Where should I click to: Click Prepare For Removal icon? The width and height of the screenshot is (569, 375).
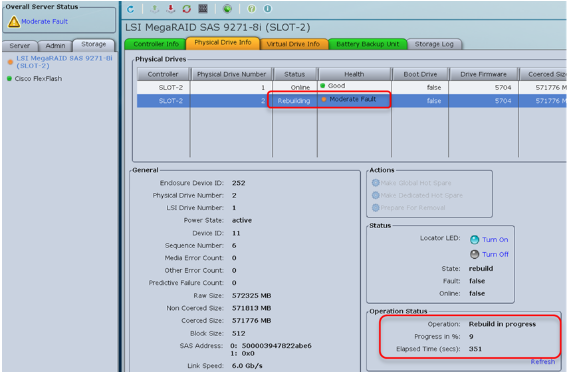pos(376,208)
